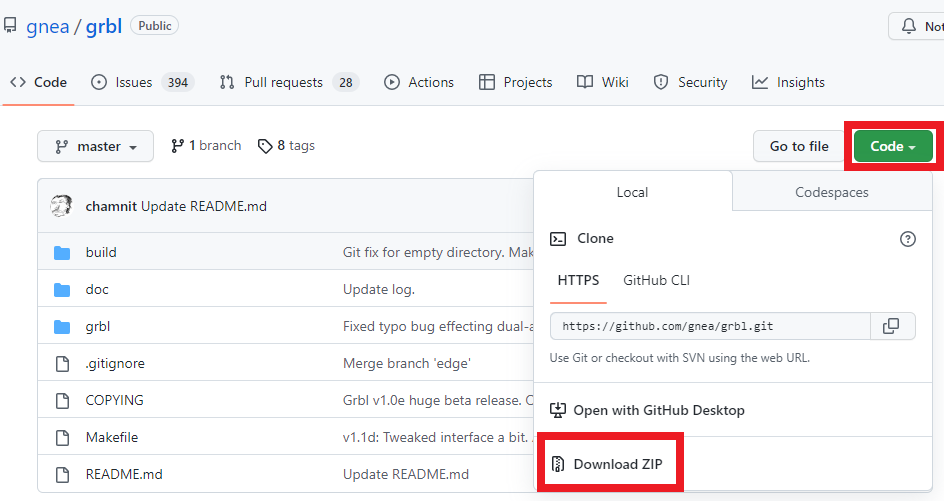Open the README.md file
Image resolution: width=944 pixels, height=501 pixels.
(124, 475)
